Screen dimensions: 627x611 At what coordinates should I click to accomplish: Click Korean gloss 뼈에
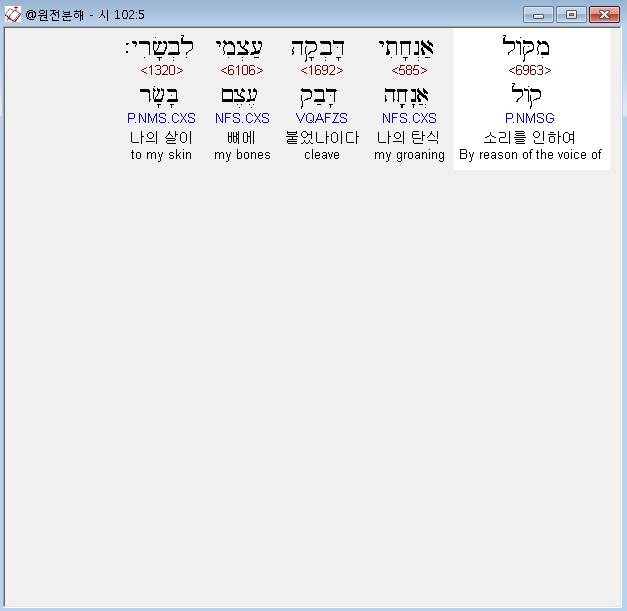click(x=241, y=138)
